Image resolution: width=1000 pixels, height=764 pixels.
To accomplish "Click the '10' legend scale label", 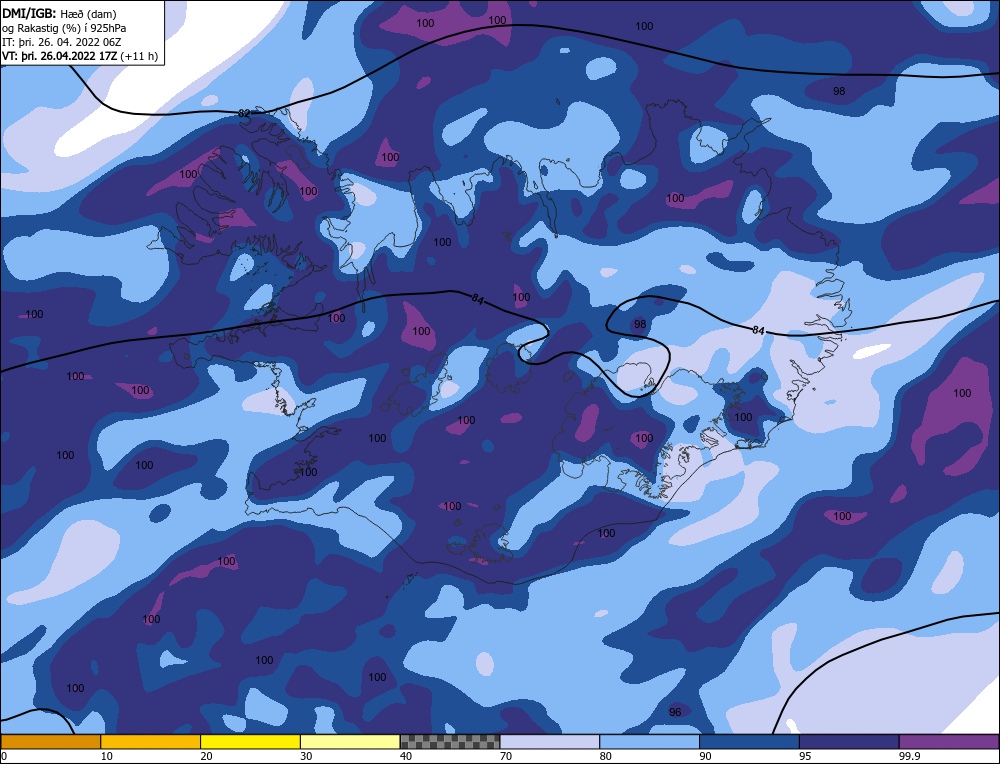I will pyautogui.click(x=107, y=756).
